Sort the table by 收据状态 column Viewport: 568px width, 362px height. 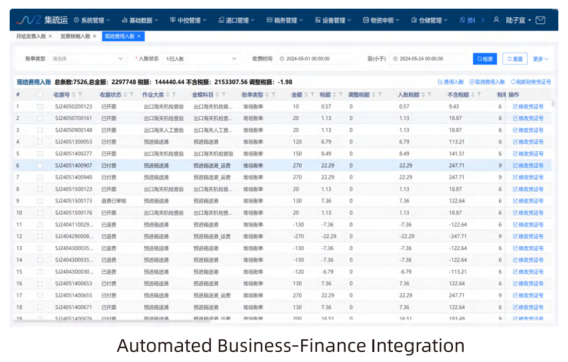coord(125,95)
